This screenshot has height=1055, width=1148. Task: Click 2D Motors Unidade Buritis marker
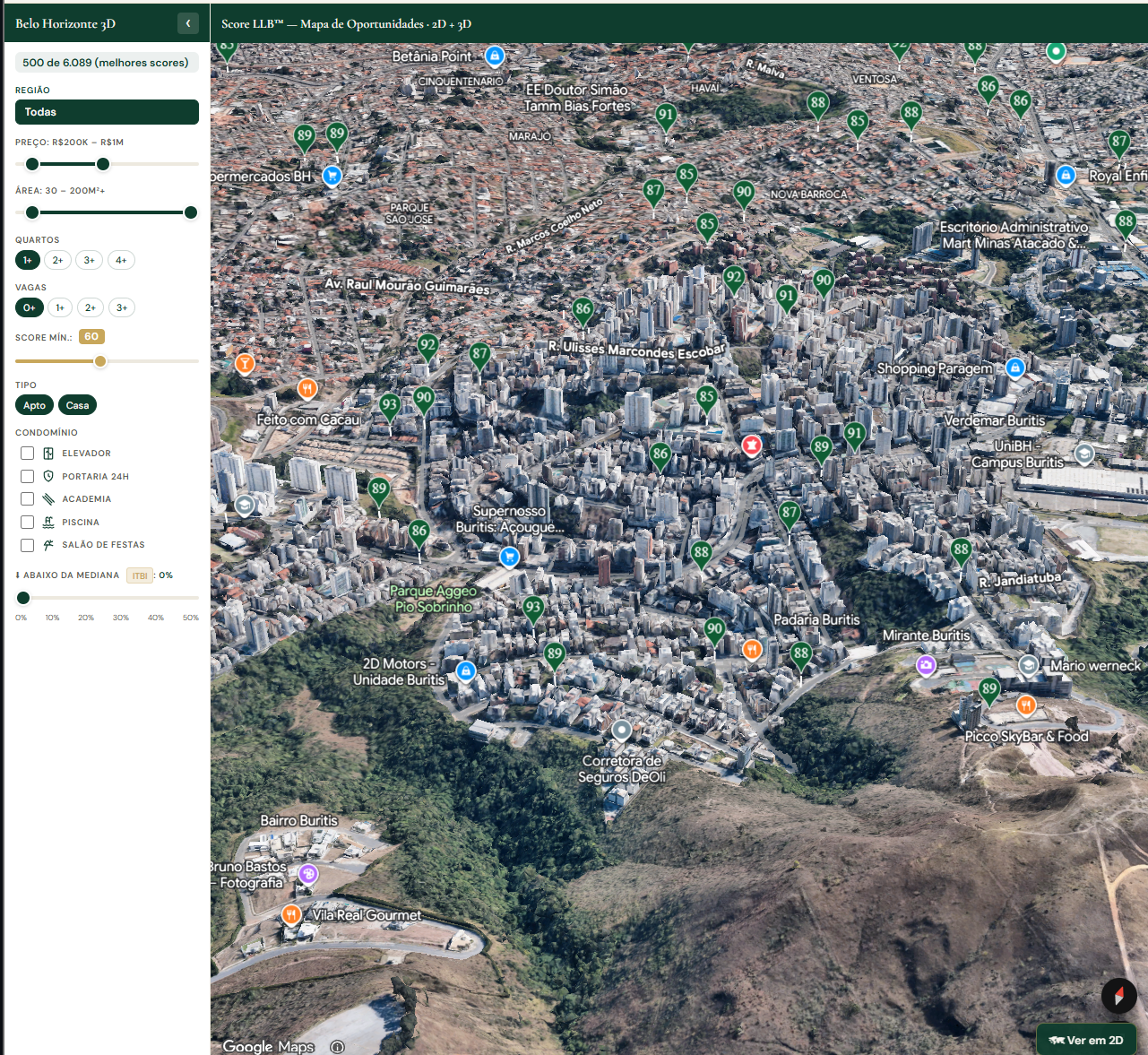click(465, 670)
